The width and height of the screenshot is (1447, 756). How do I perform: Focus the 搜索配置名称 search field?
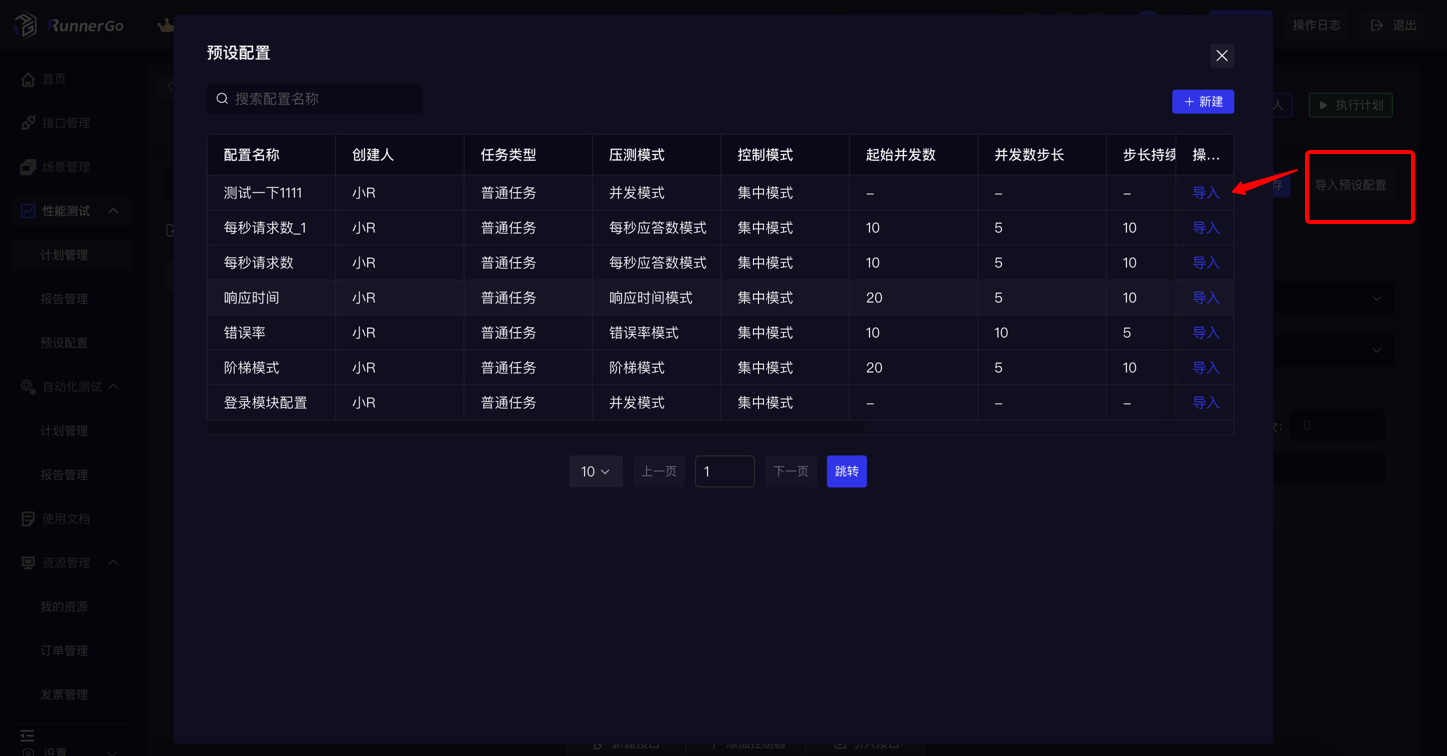point(314,99)
